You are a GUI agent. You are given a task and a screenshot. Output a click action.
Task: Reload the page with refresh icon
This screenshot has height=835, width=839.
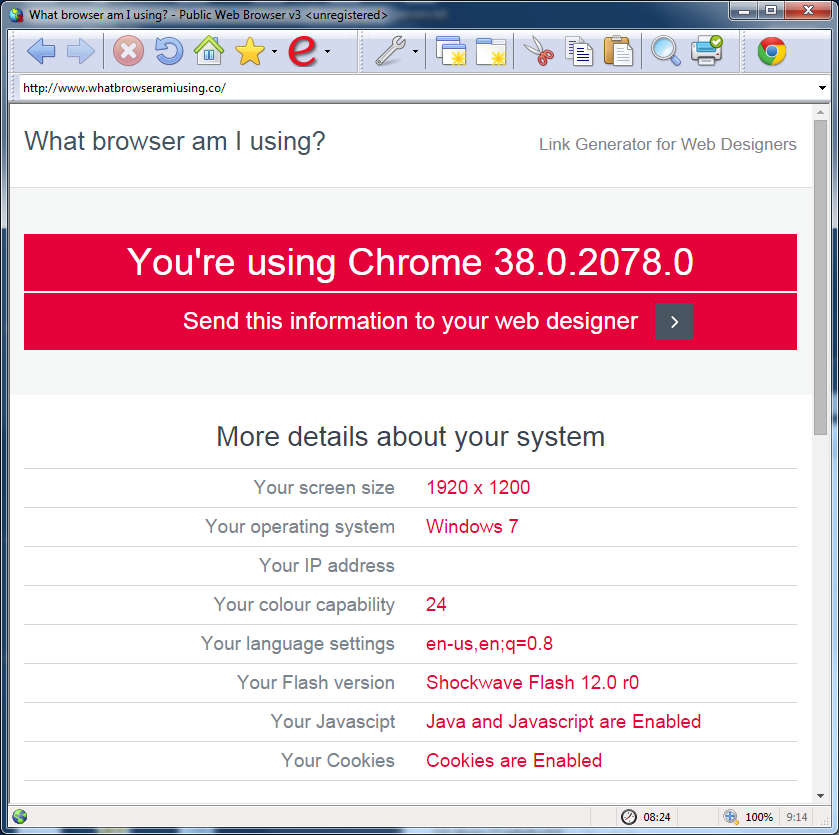click(169, 51)
